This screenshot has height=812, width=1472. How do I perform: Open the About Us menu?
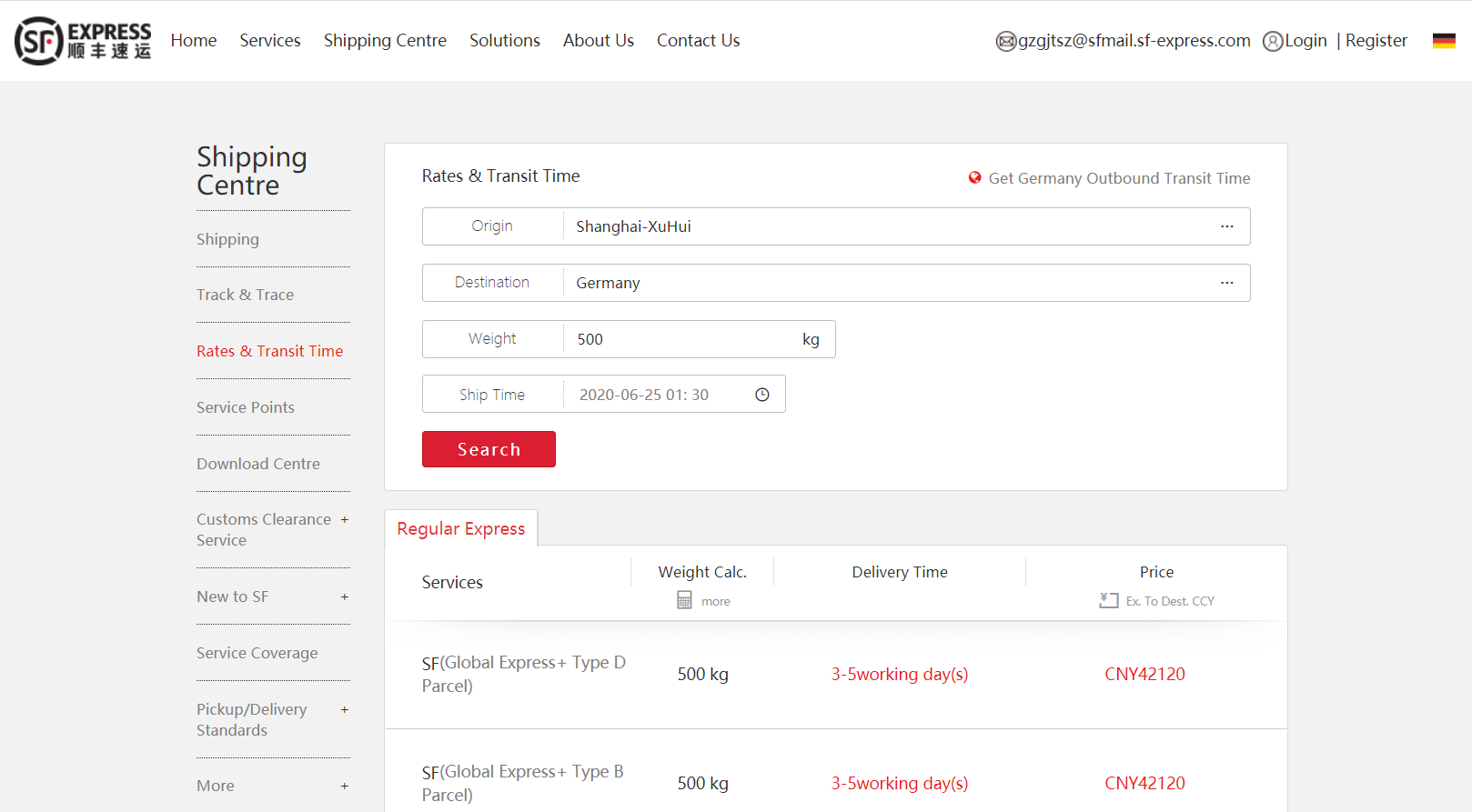click(599, 41)
